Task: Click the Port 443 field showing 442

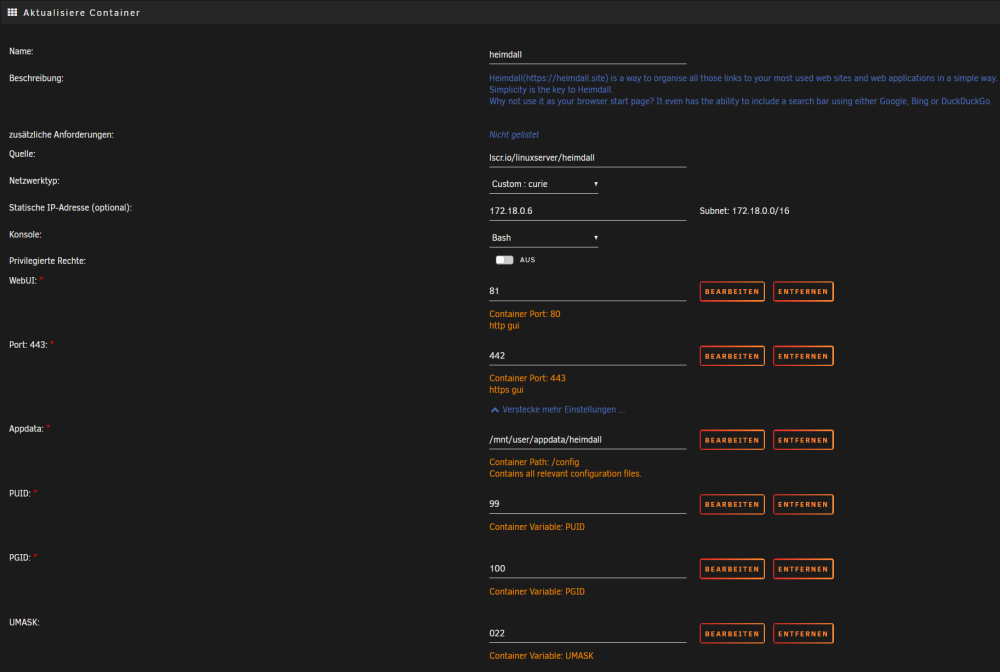Action: [x=587, y=356]
